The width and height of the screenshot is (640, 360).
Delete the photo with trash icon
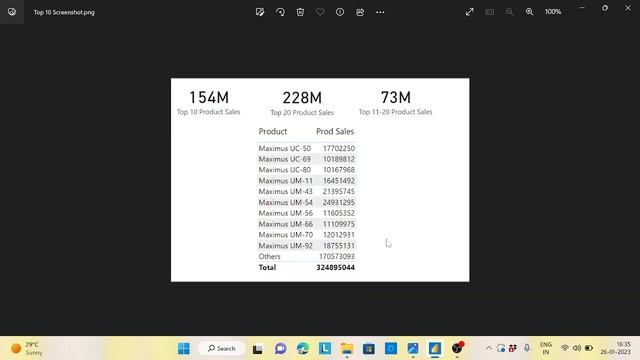point(300,12)
